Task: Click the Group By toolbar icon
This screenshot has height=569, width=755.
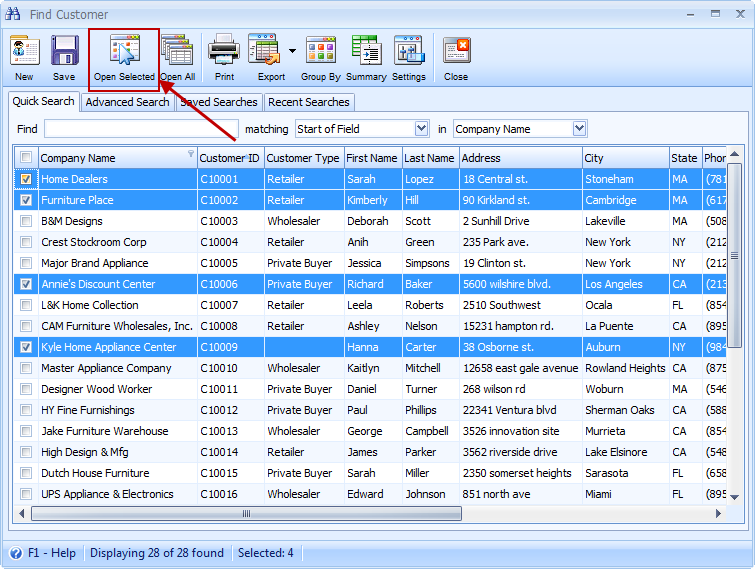Action: pos(320,57)
